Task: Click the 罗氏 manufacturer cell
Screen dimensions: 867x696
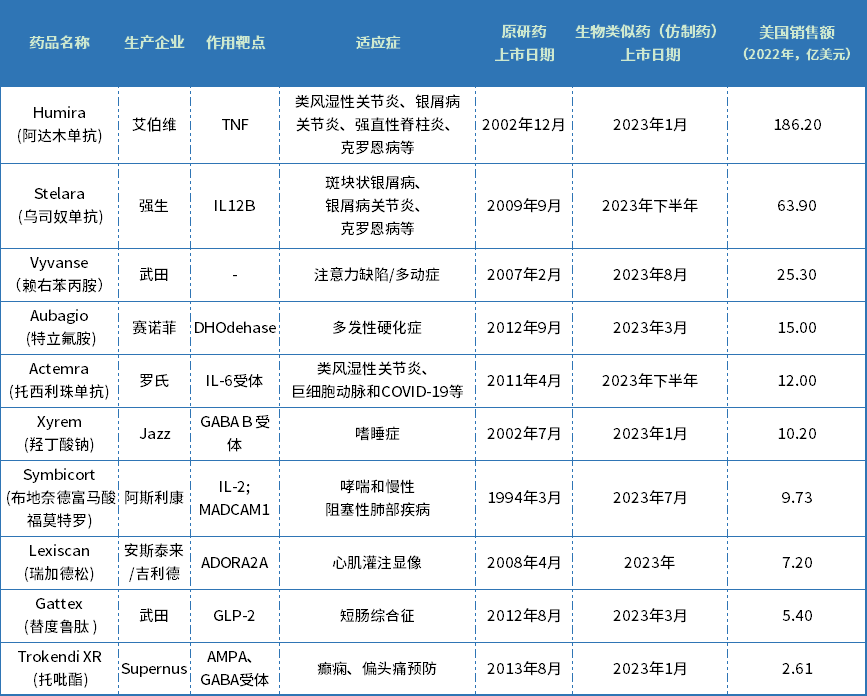Action: 154,380
